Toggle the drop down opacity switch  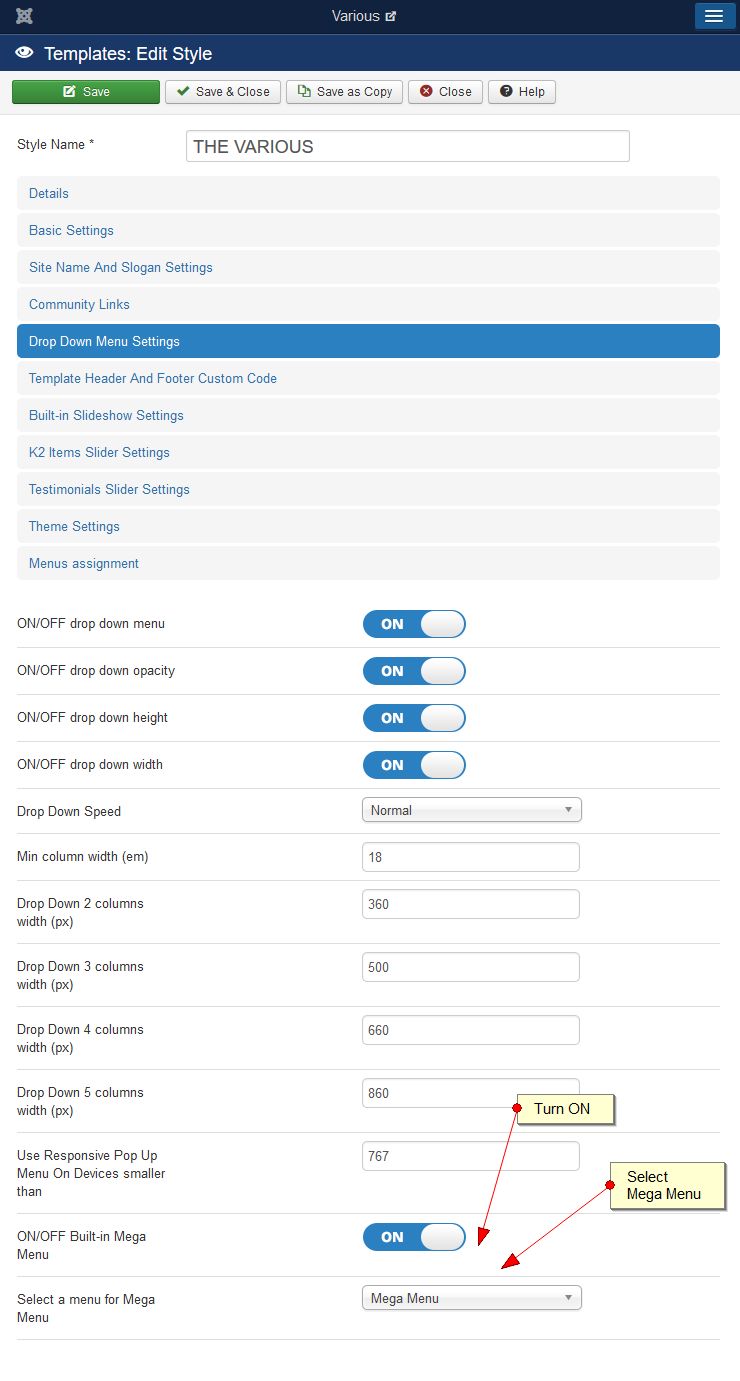(414, 671)
